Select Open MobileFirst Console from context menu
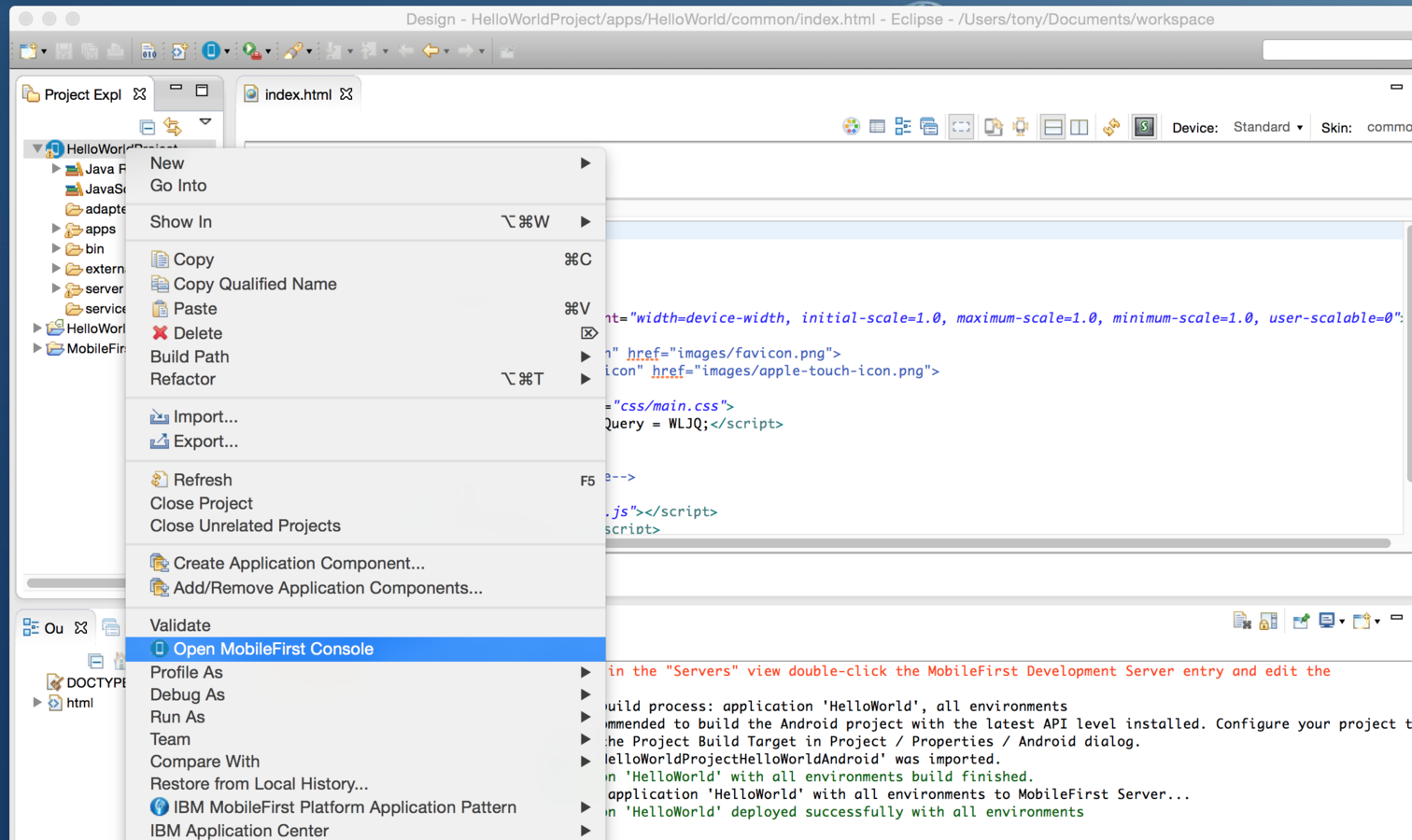The image size is (1412, 840). (273, 649)
